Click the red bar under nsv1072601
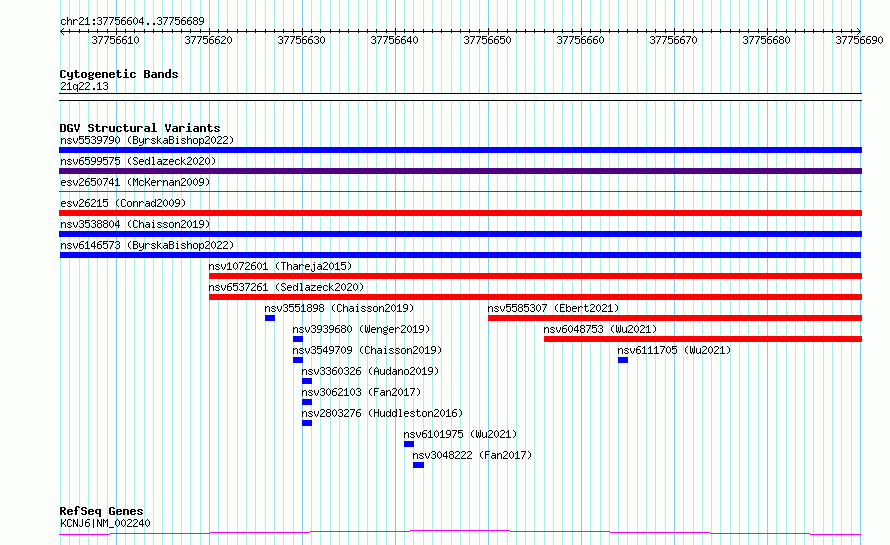 coord(535,276)
